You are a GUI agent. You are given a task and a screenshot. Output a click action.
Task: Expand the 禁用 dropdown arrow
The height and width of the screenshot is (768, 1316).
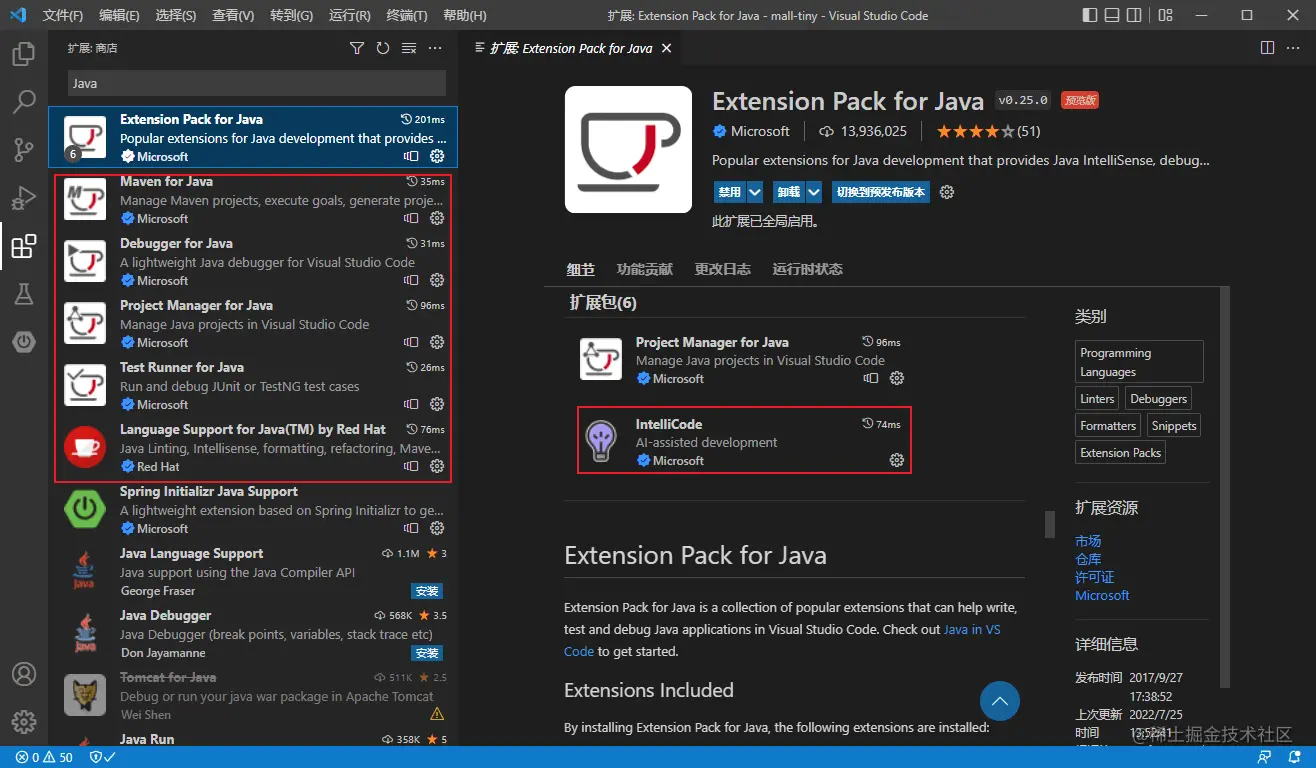[755, 192]
